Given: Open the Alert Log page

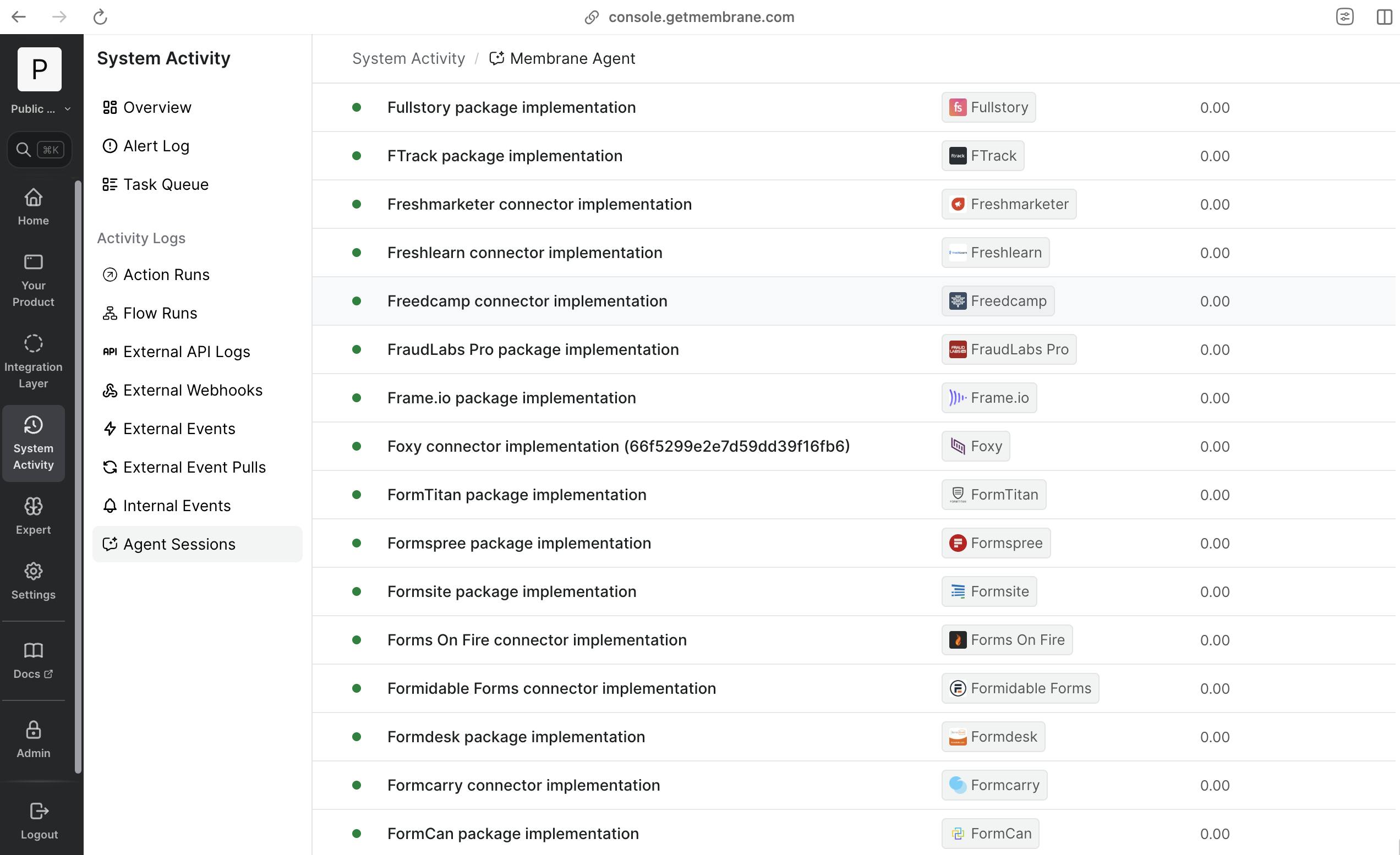Looking at the screenshot, I should pos(156,146).
